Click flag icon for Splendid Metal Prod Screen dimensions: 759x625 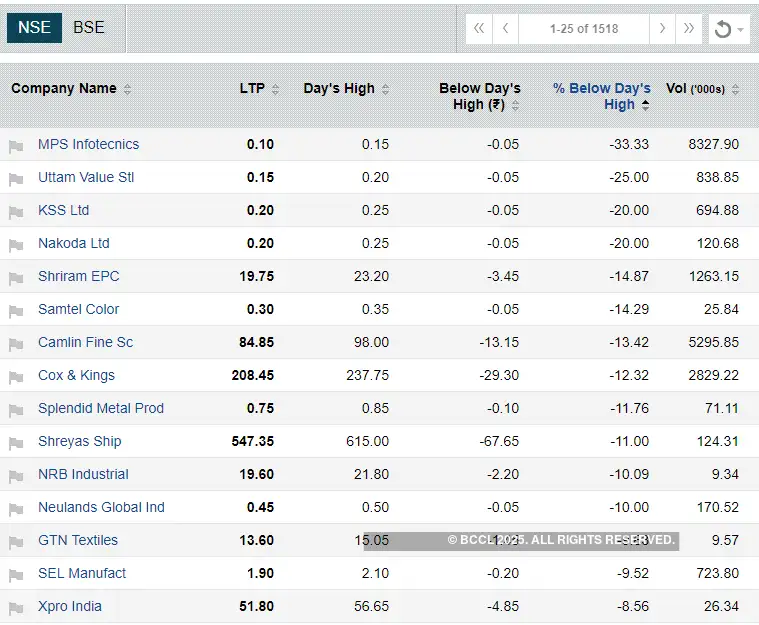coord(16,410)
